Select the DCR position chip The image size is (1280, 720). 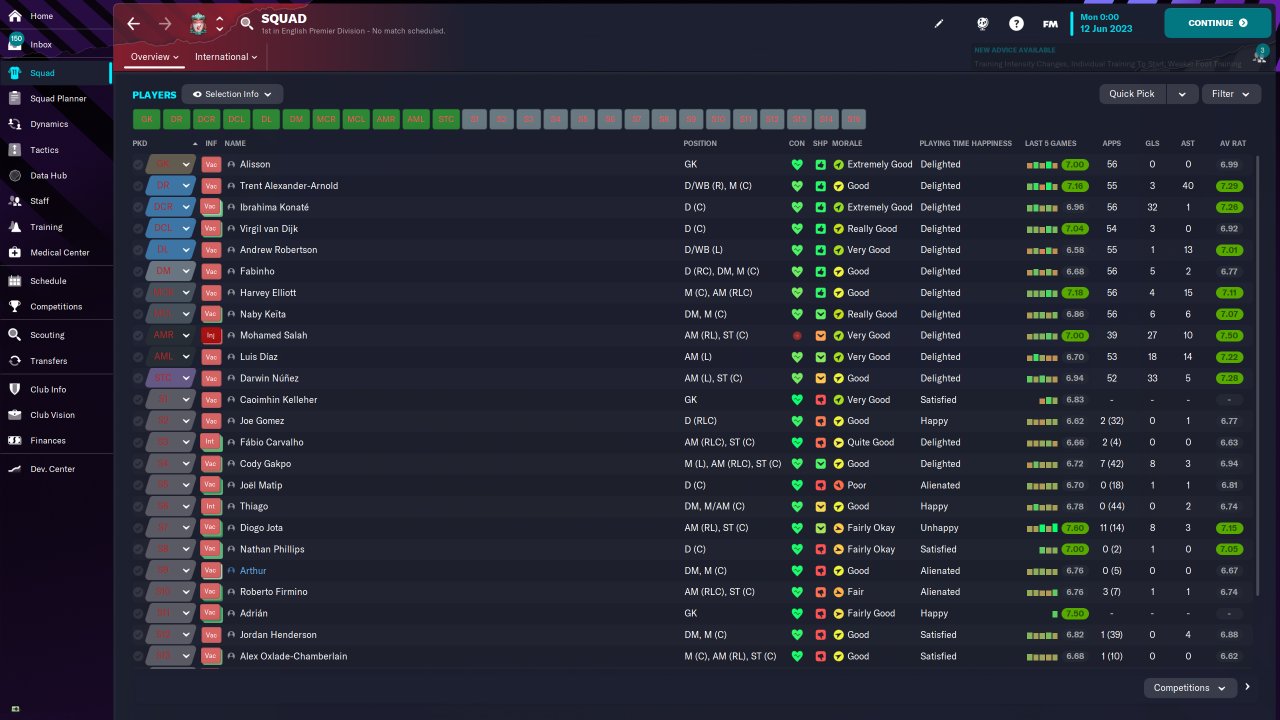tap(206, 119)
